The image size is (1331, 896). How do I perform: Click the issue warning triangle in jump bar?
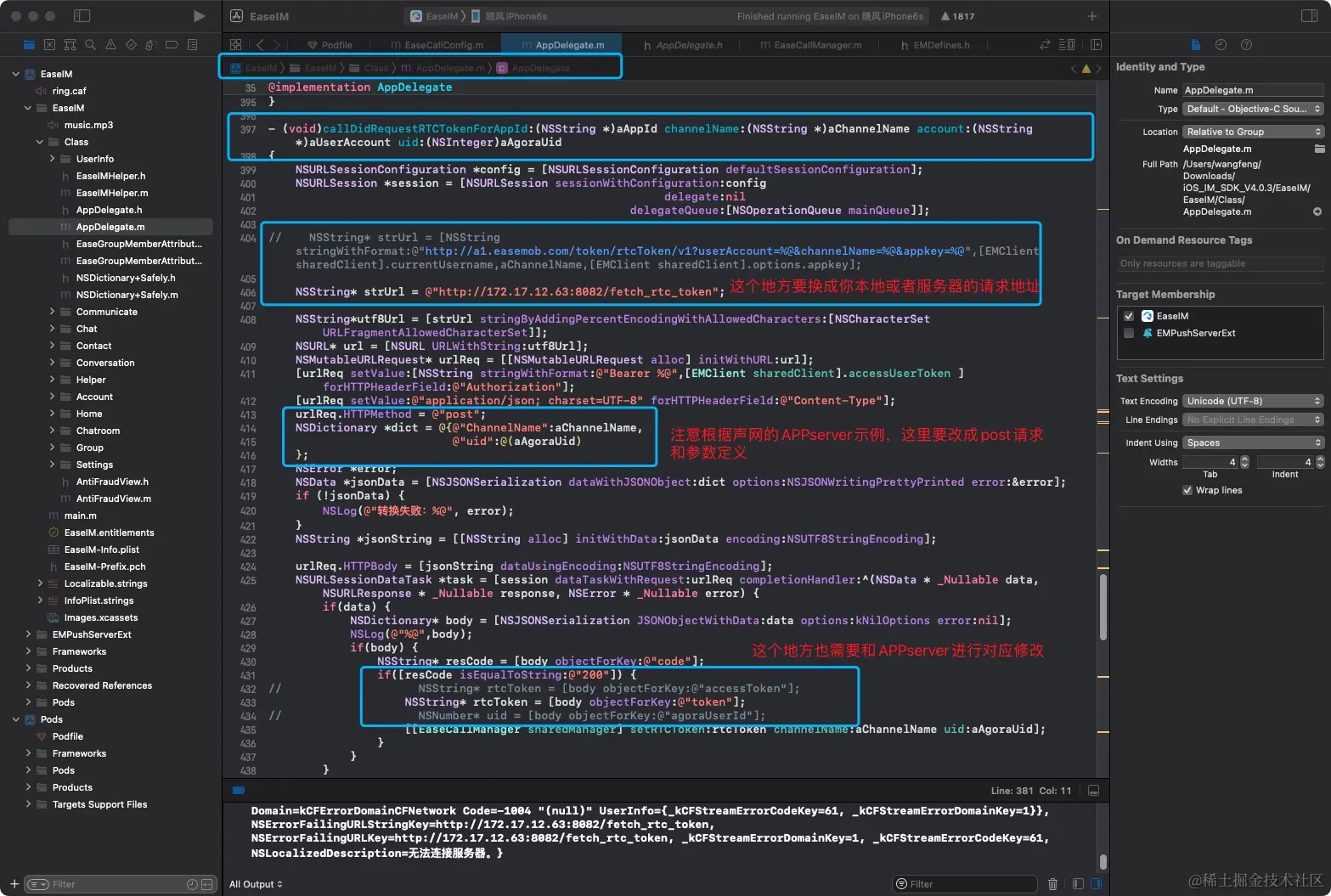coord(1086,69)
